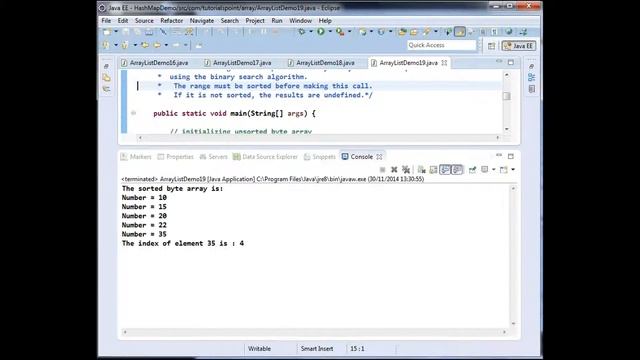Click the web browser globe icon
The image size is (640, 360).
[509, 31]
